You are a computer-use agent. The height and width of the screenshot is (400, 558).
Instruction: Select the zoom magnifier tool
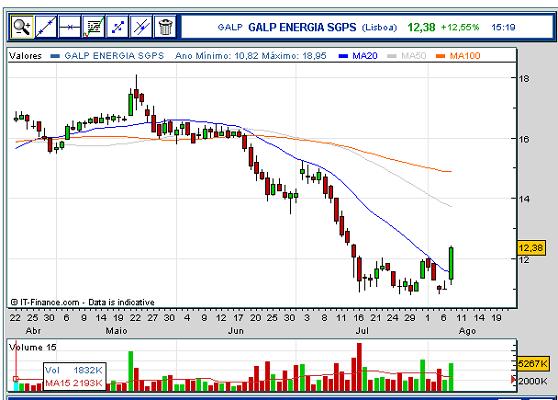coord(22,27)
